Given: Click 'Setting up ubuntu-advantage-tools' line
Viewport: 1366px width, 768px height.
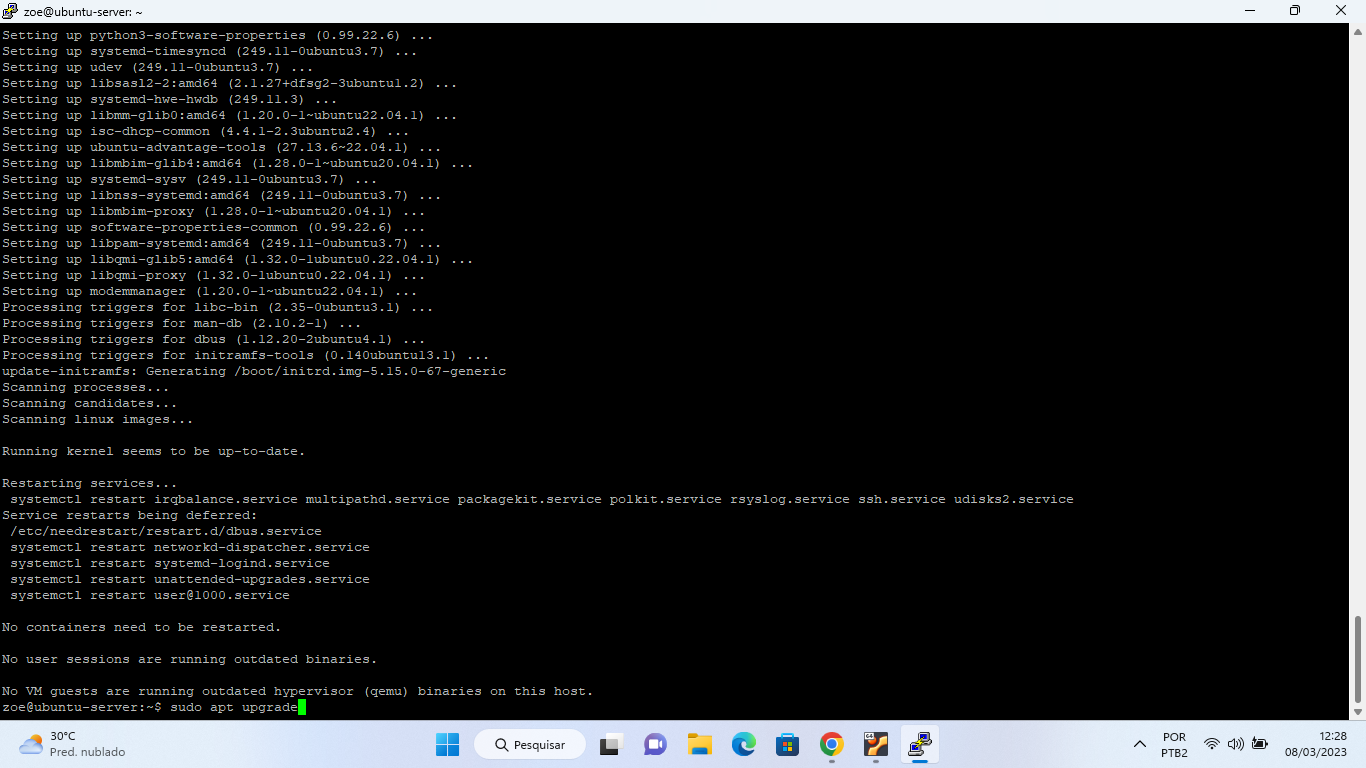Looking at the screenshot, I should point(222,147).
